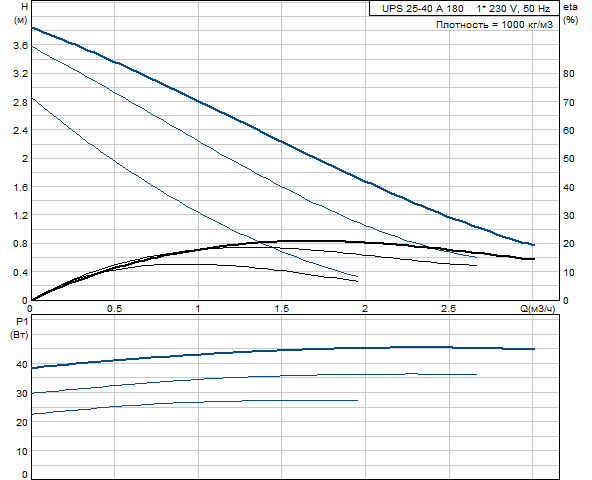This screenshot has height=480, width=592.
Task: Click the H (м) axis label
Action: tap(21, 13)
